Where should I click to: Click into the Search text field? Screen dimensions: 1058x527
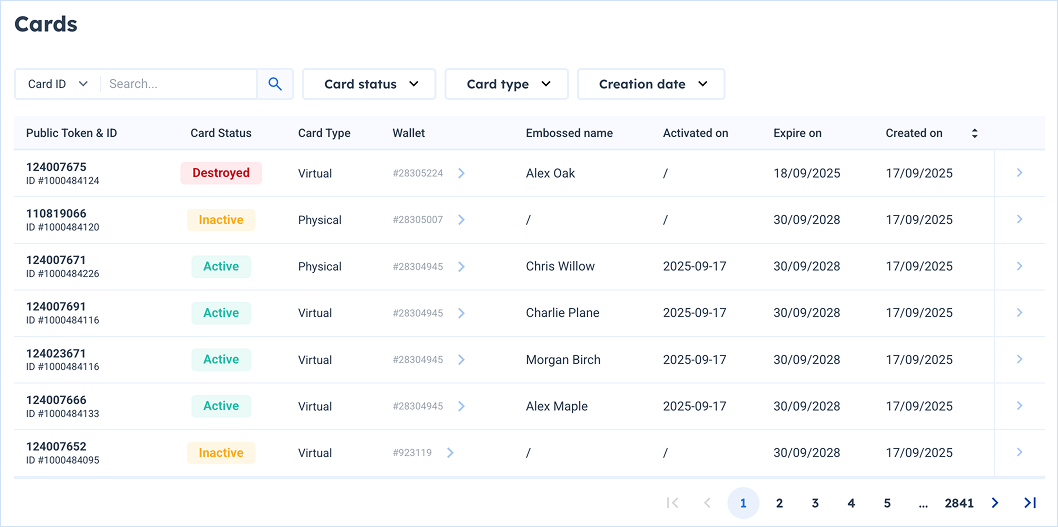tap(178, 84)
